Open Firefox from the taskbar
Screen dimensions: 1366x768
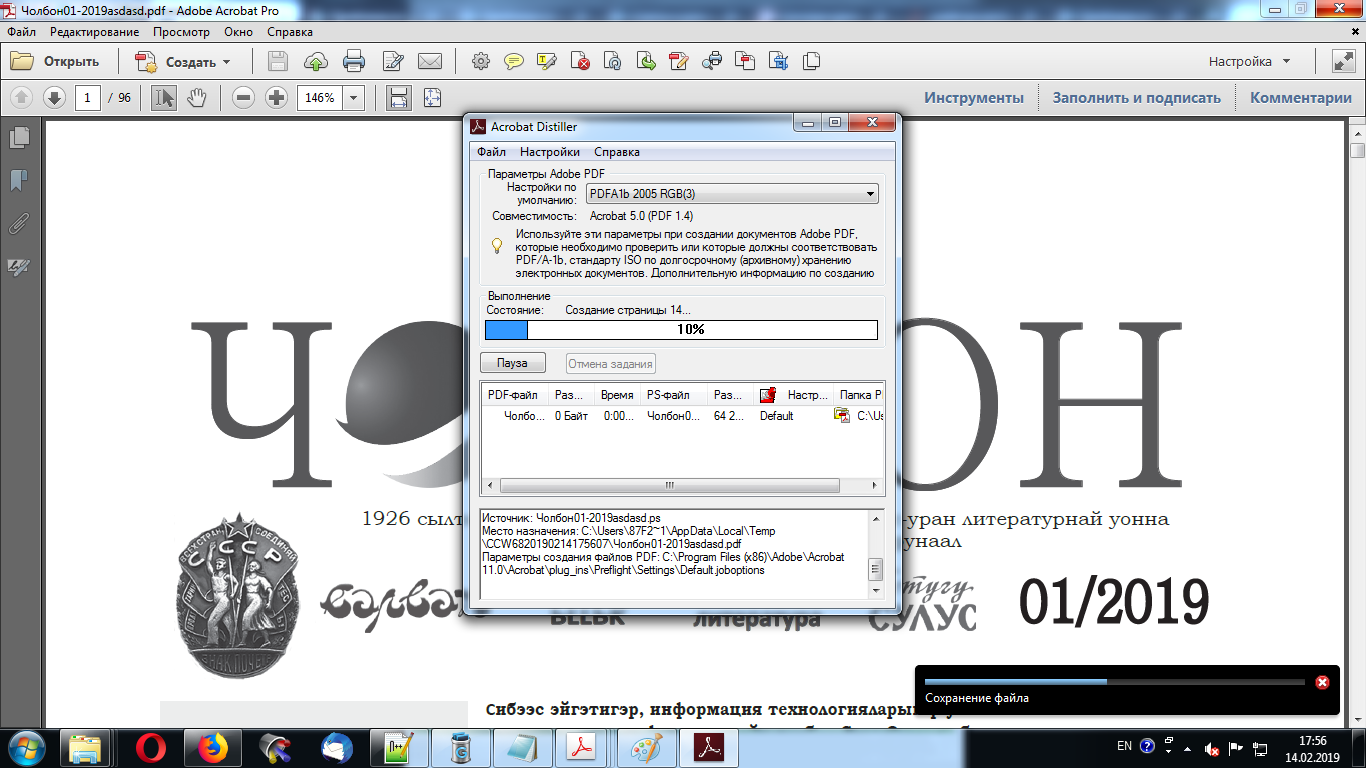click(212, 747)
